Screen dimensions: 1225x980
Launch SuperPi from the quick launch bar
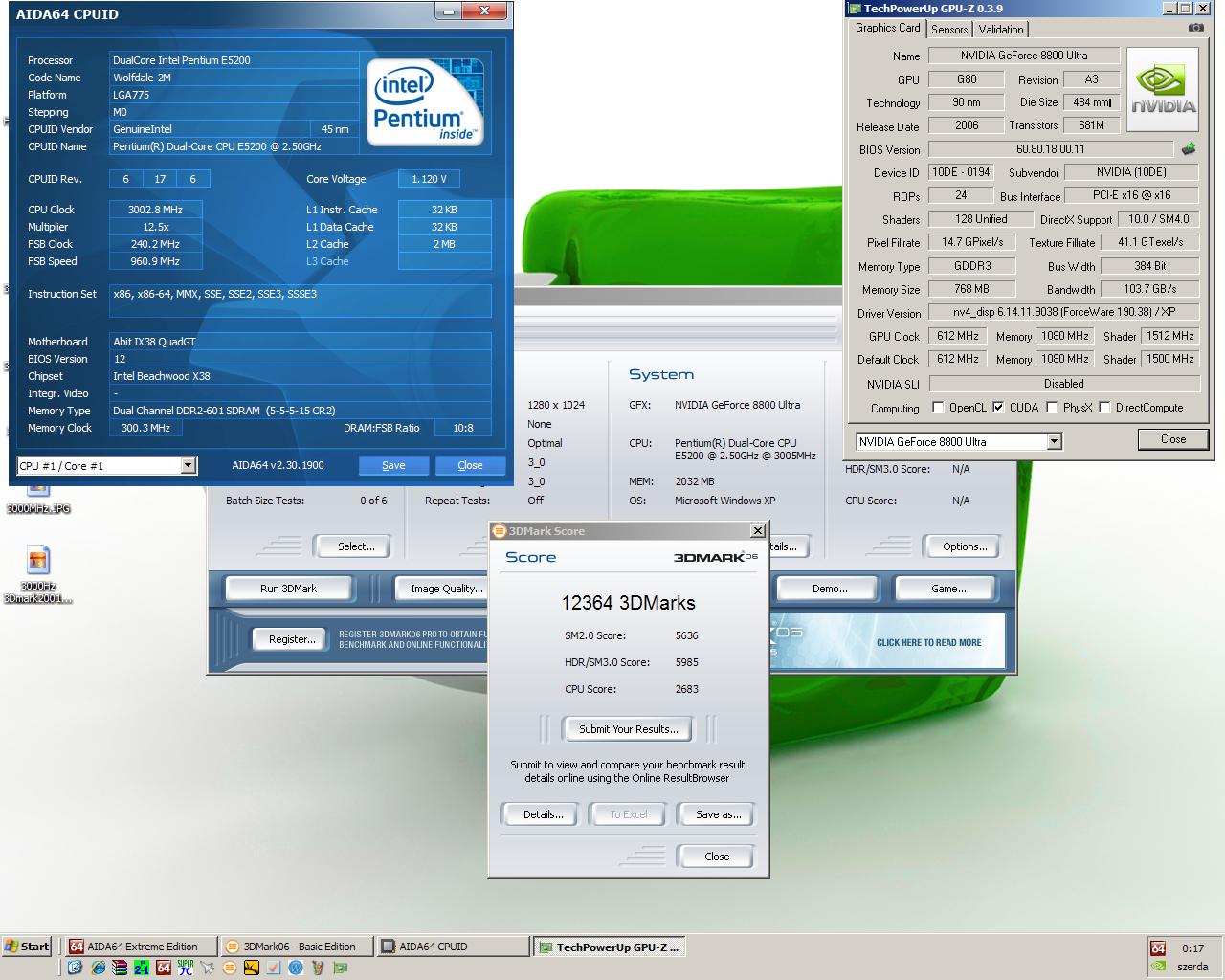tap(186, 968)
